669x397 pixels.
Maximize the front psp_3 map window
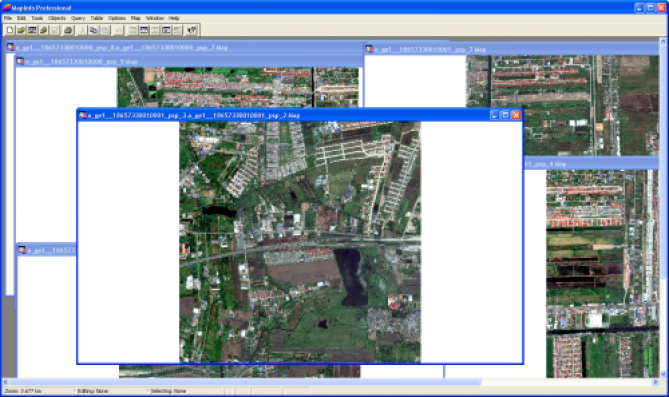click(505, 115)
